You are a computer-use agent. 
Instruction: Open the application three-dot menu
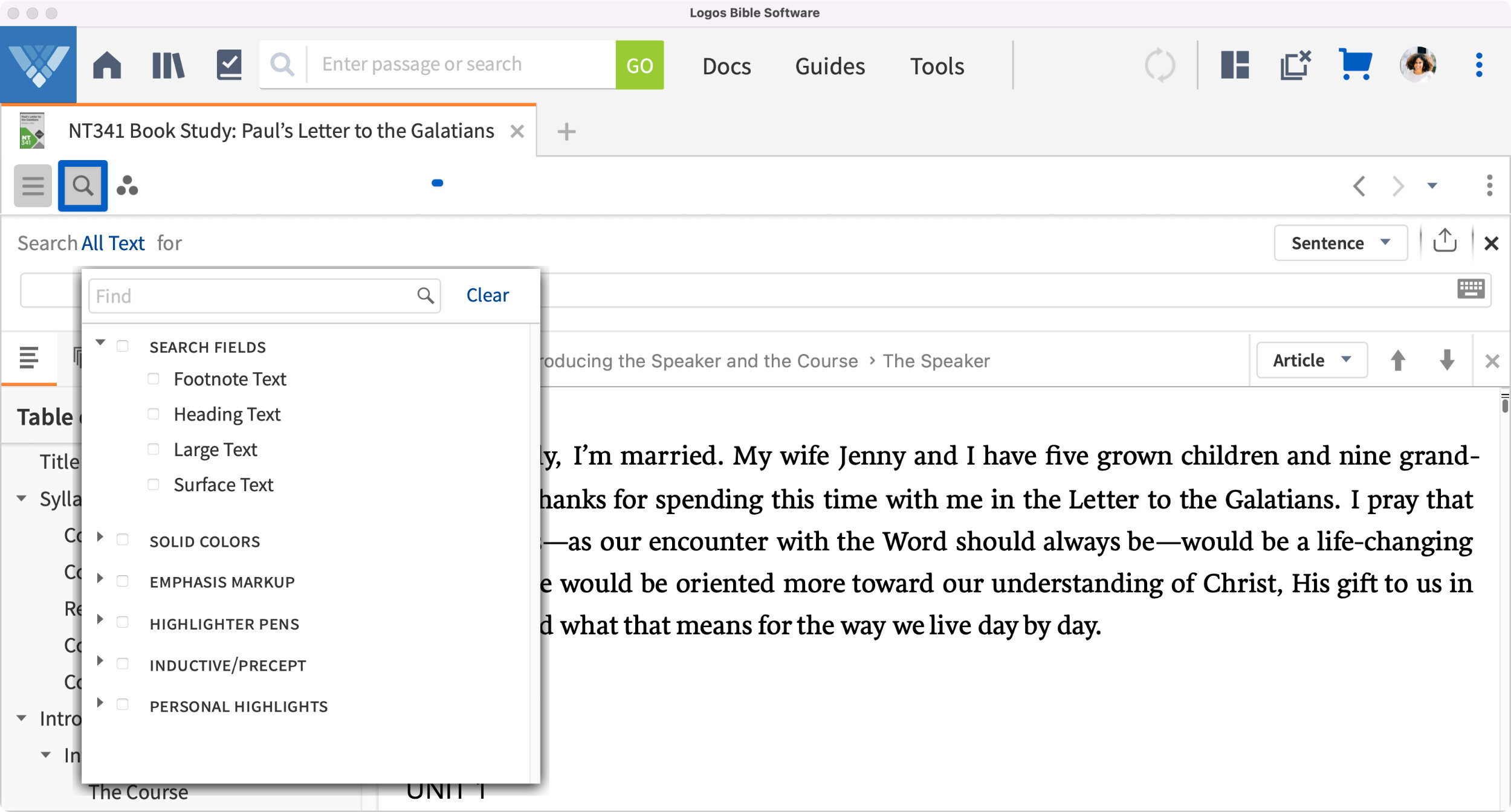point(1479,65)
